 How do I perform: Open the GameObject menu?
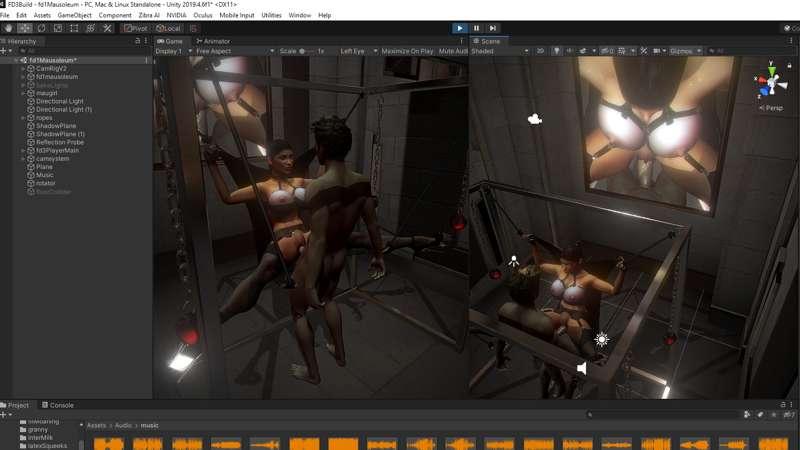(x=74, y=15)
